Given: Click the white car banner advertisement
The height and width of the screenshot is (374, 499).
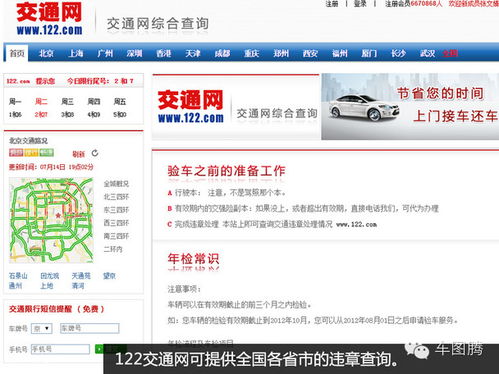Looking at the screenshot, I should [x=410, y=107].
